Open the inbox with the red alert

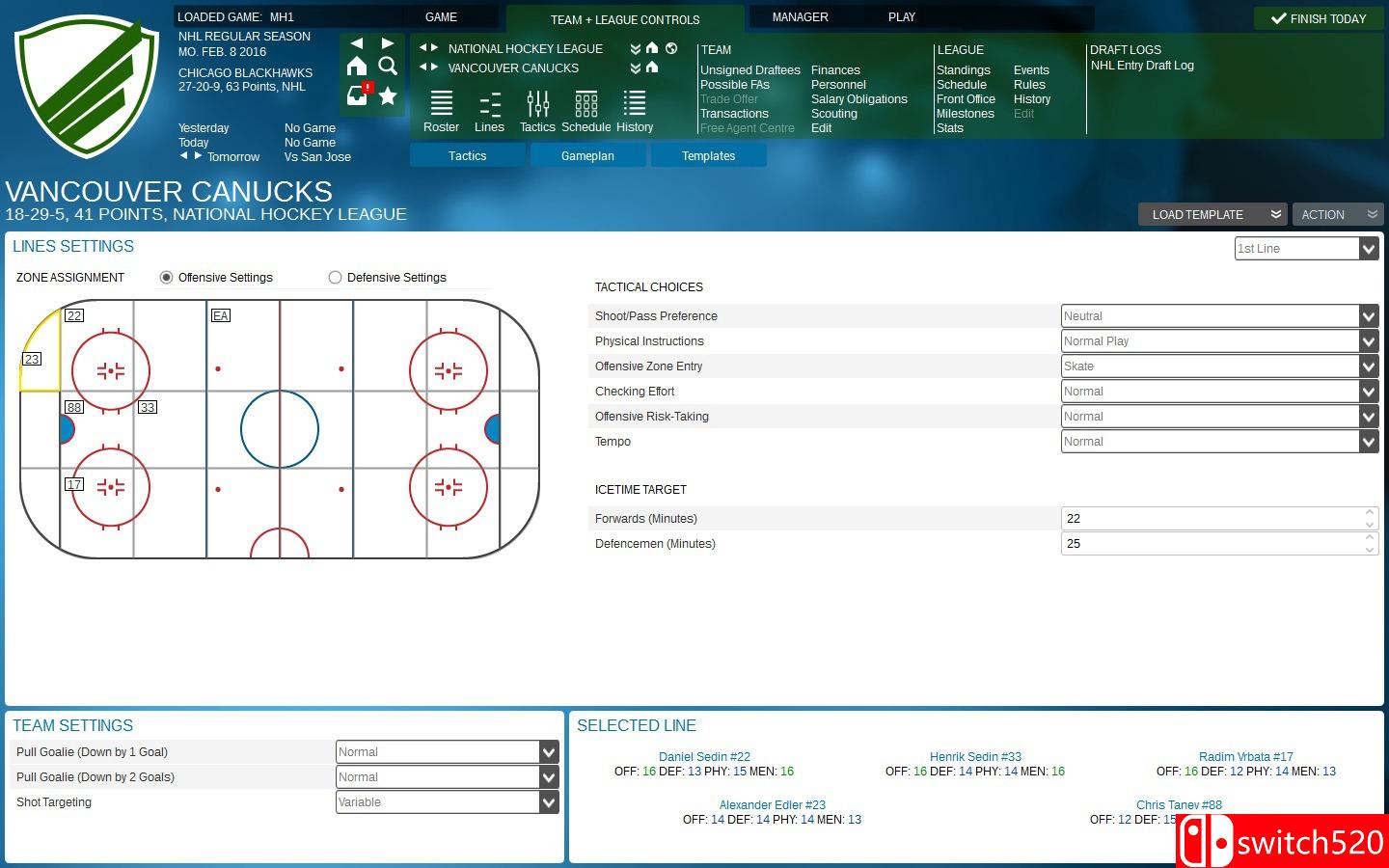pos(357,95)
